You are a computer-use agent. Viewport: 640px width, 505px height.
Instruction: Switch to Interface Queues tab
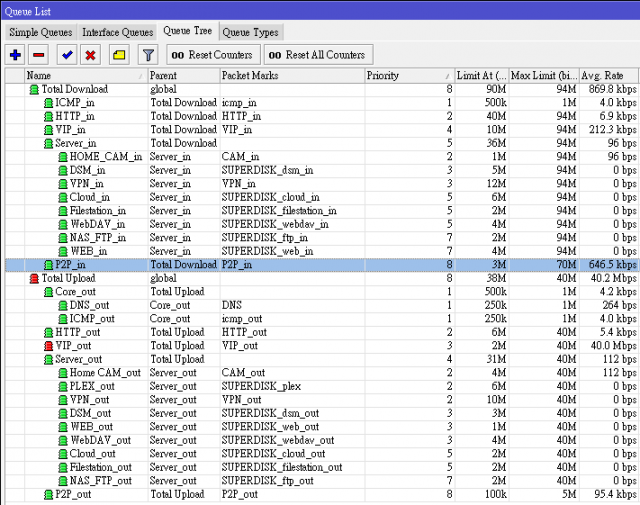[118, 32]
